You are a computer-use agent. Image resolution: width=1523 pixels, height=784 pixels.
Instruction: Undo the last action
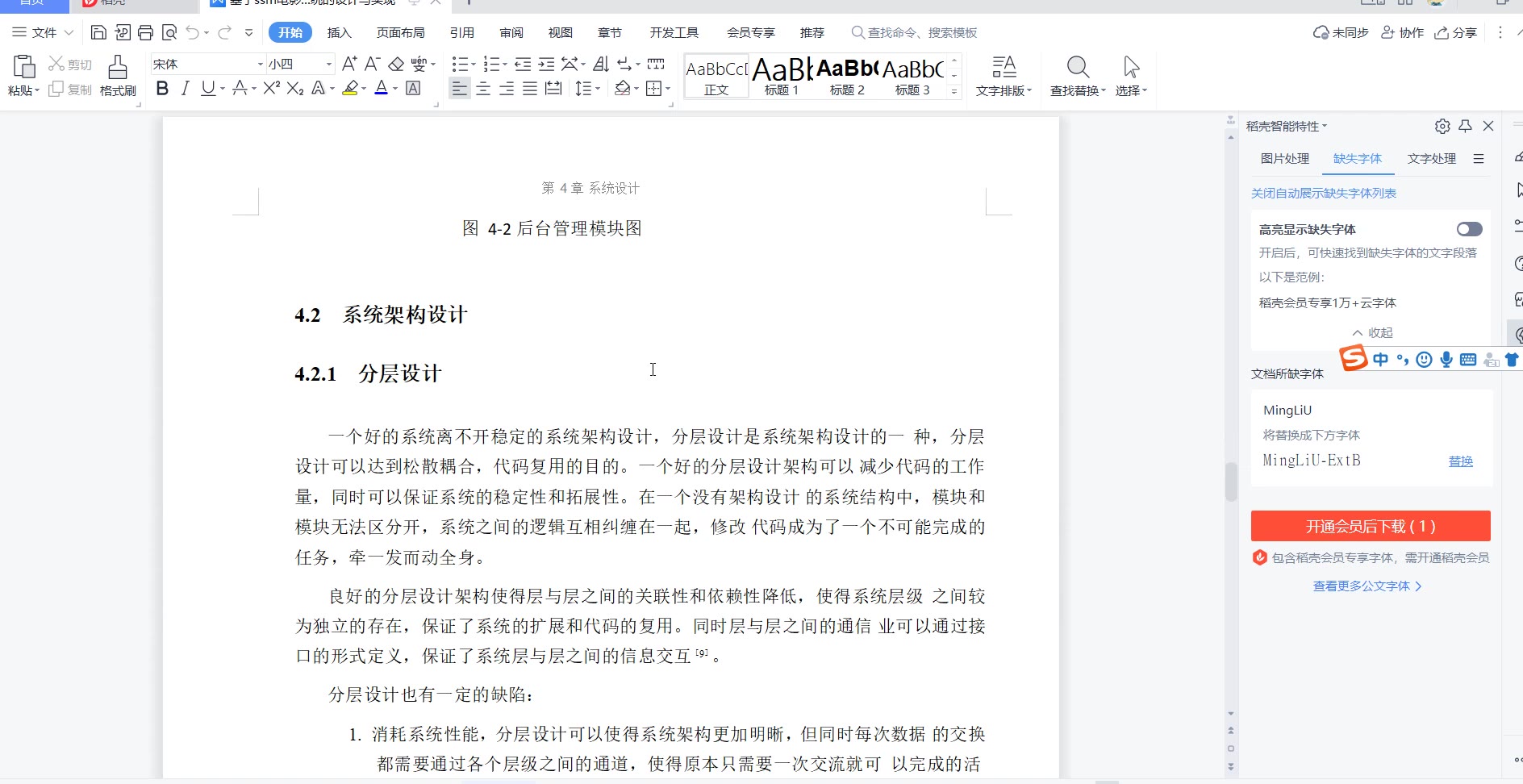point(192,32)
